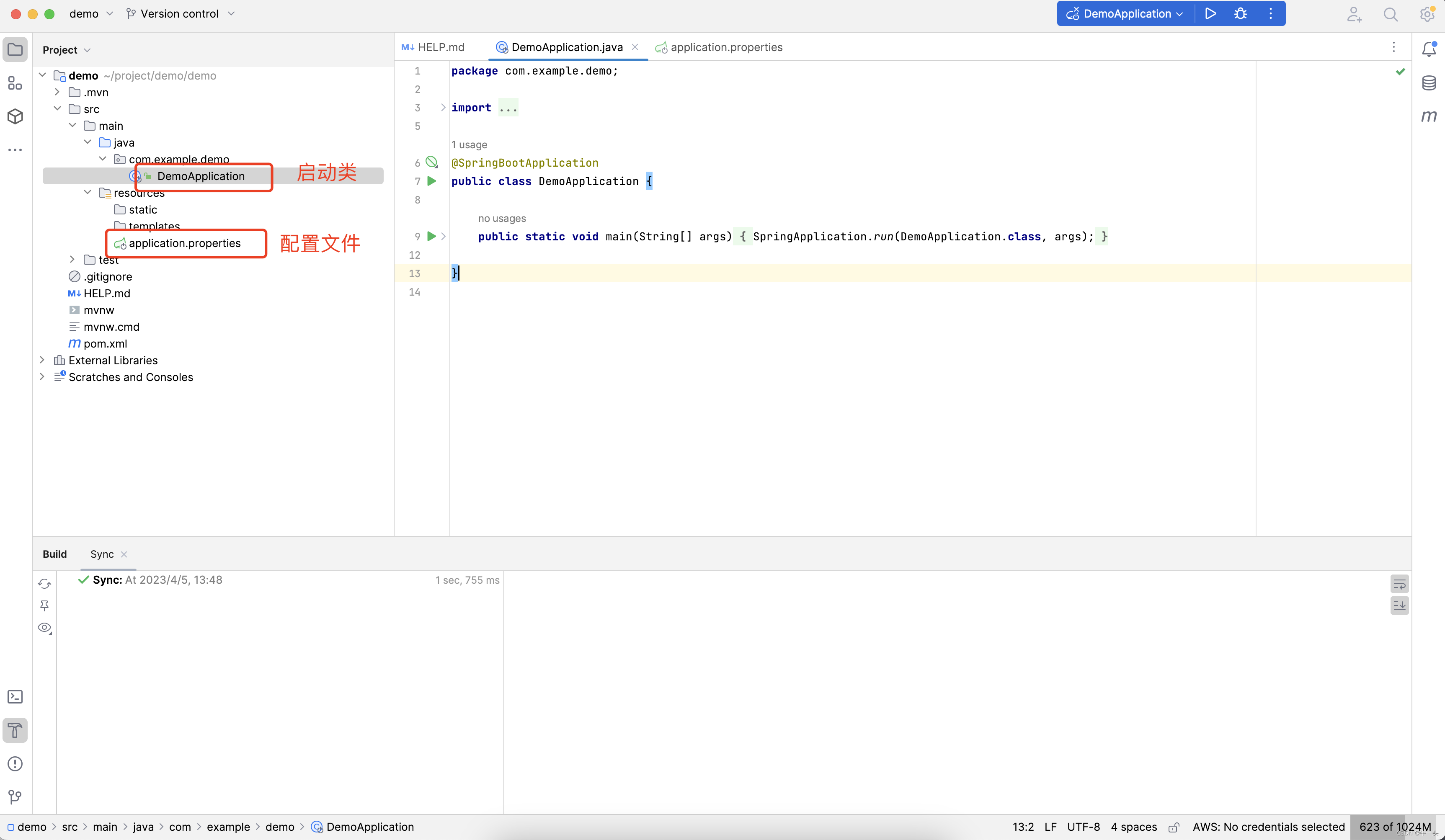Image resolution: width=1445 pixels, height=840 pixels.
Task: Open the Git branch tool window
Action: (15, 797)
